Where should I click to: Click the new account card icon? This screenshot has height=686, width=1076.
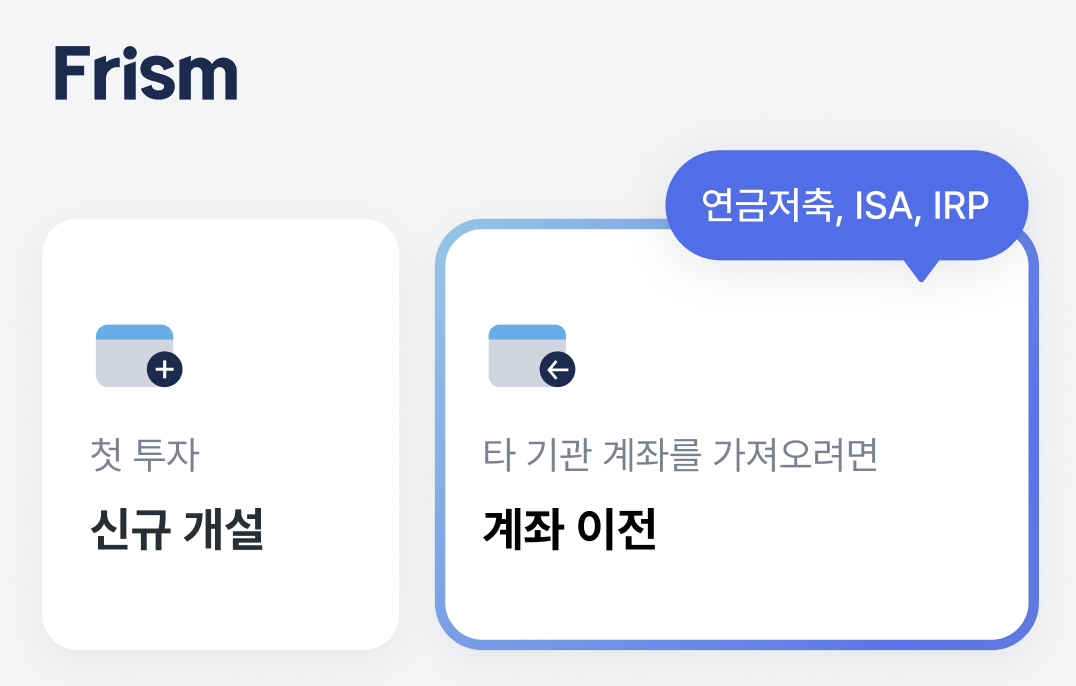pos(136,356)
